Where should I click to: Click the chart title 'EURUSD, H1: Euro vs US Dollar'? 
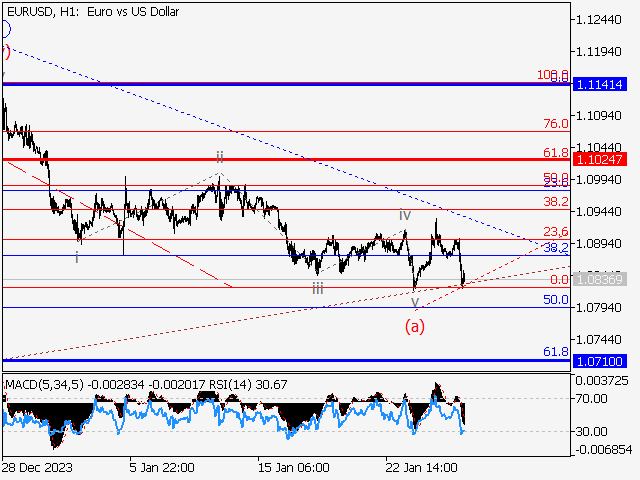pyautogui.click(x=93, y=12)
